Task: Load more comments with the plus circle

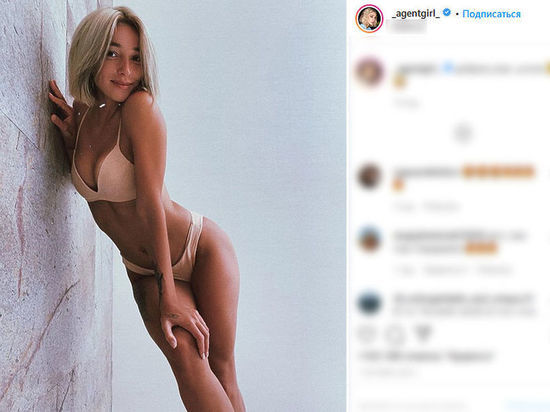Action: (x=463, y=133)
